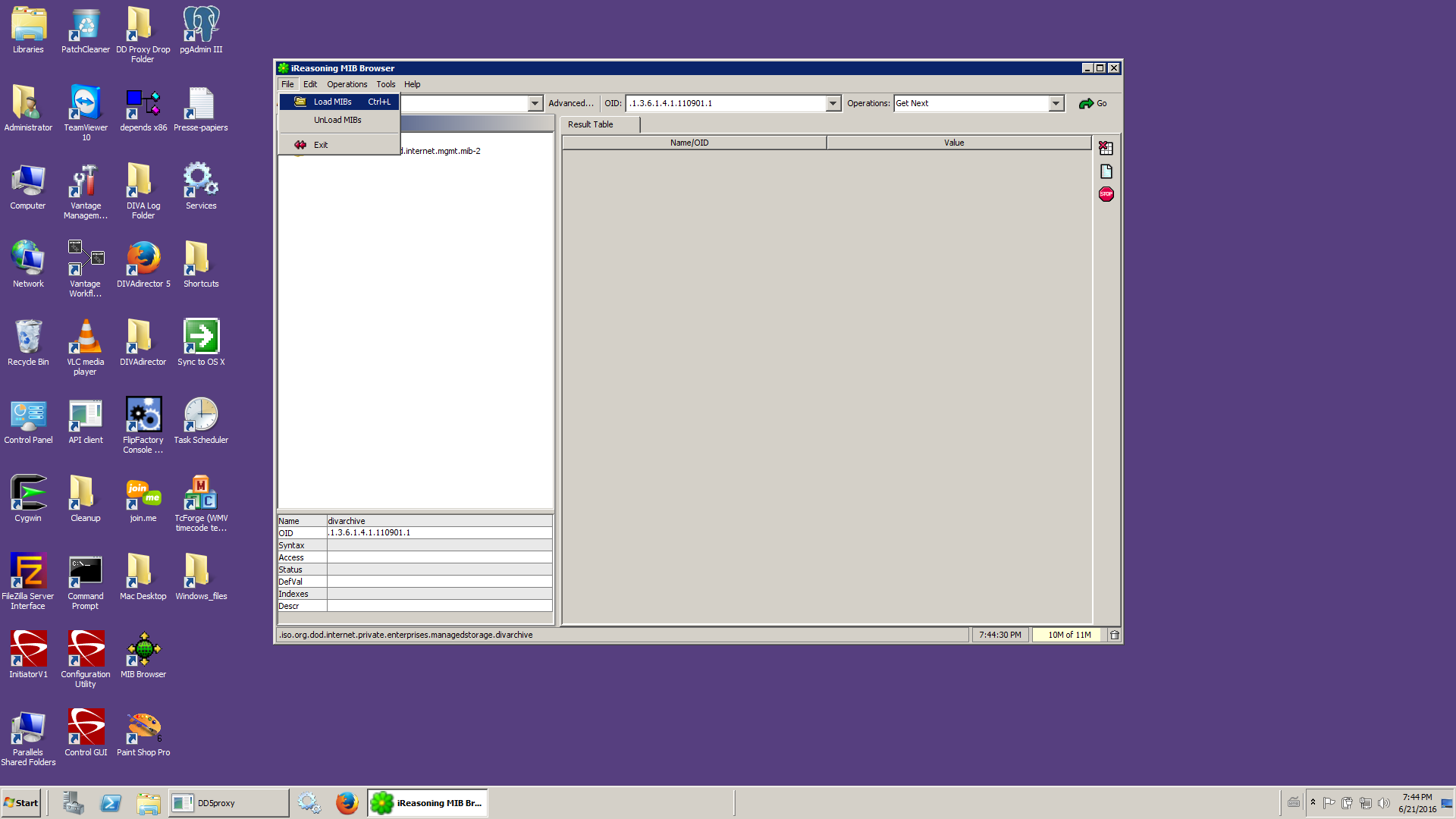The height and width of the screenshot is (819, 1456).
Task: Open TeamViewer 10 desktop shortcut
Action: tap(86, 113)
